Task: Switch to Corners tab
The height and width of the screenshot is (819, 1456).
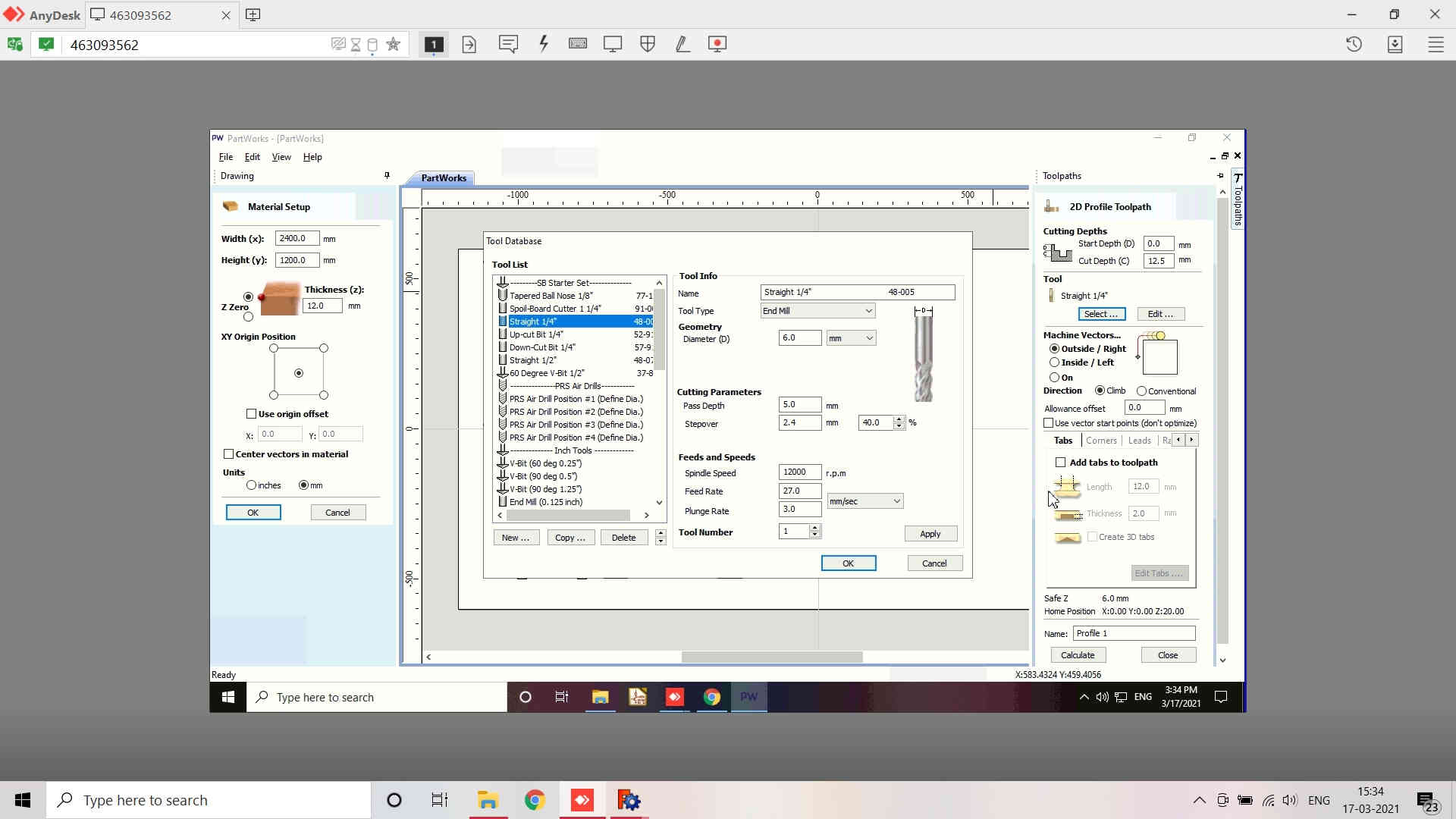Action: [x=1101, y=441]
